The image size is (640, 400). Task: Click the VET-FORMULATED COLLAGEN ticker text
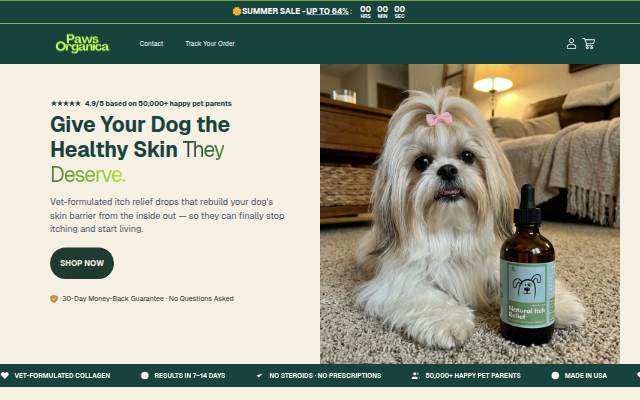point(62,376)
